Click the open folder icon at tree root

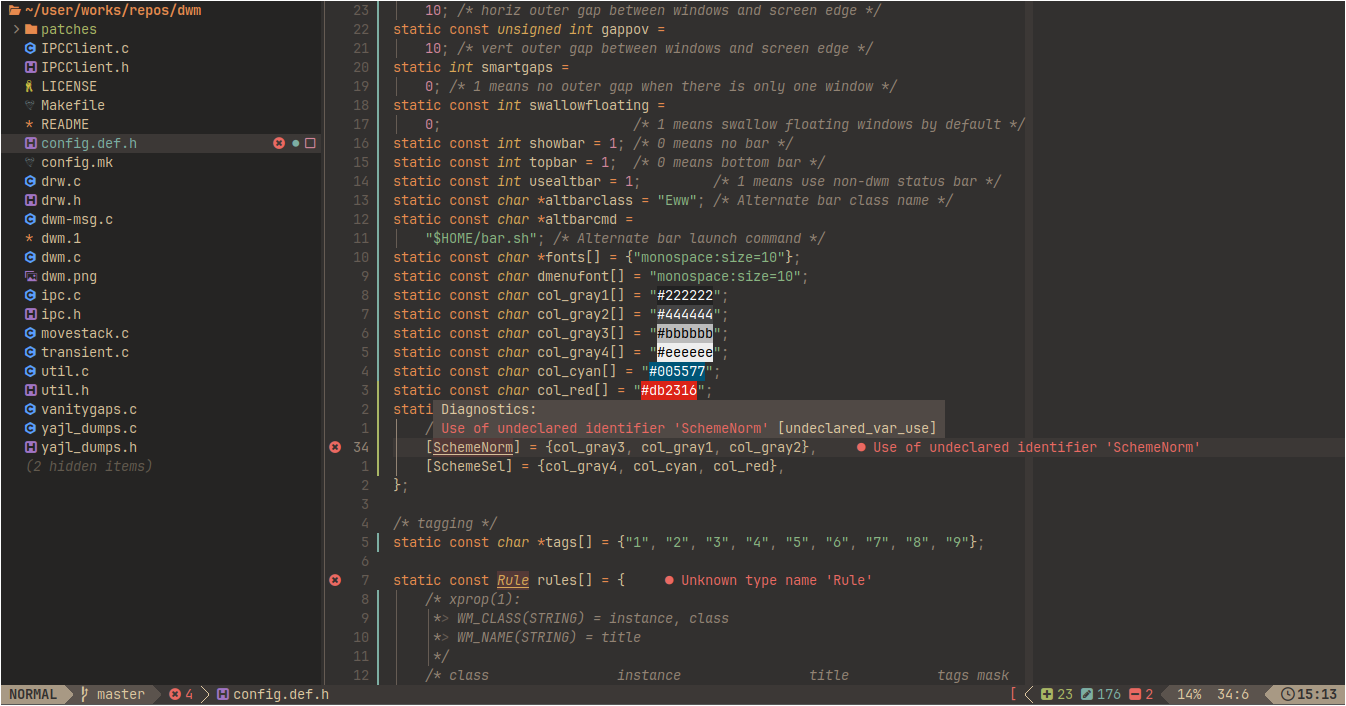point(14,10)
